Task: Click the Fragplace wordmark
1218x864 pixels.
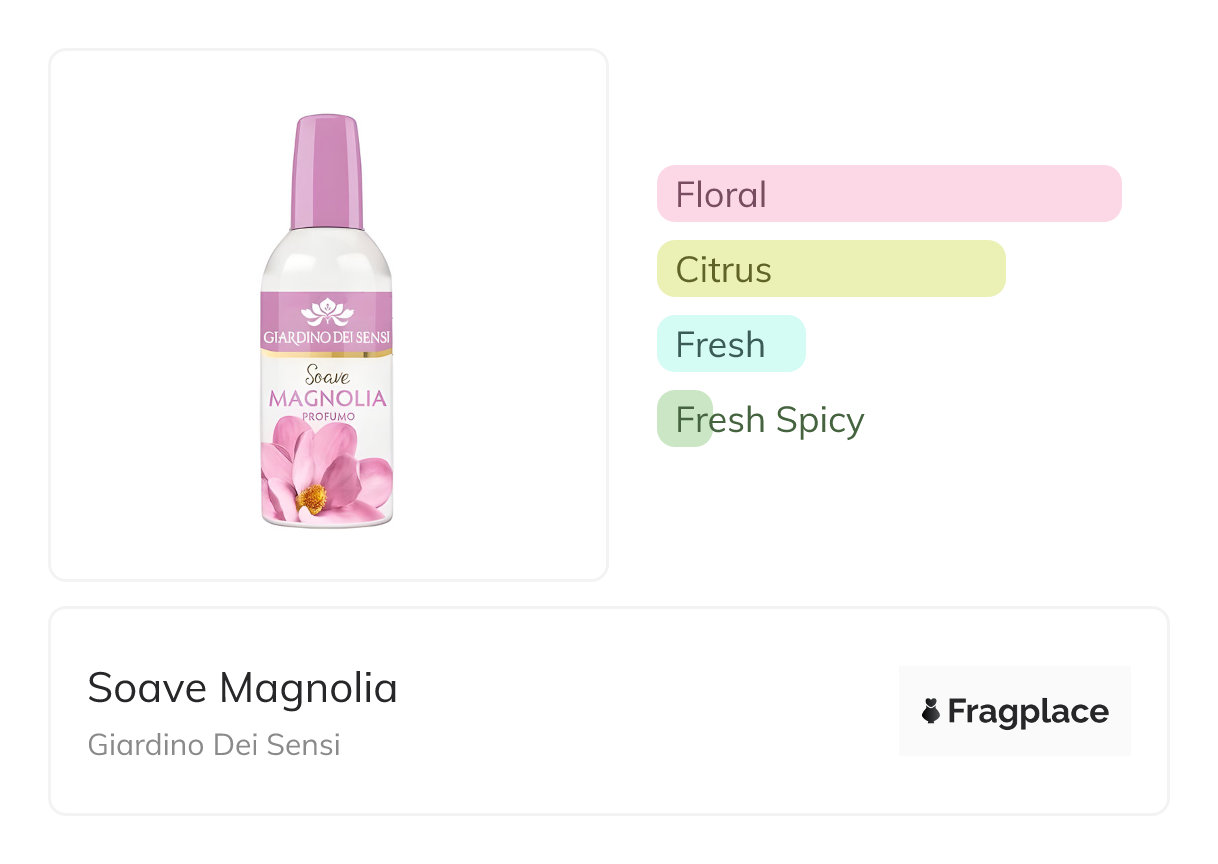Action: 1028,711
